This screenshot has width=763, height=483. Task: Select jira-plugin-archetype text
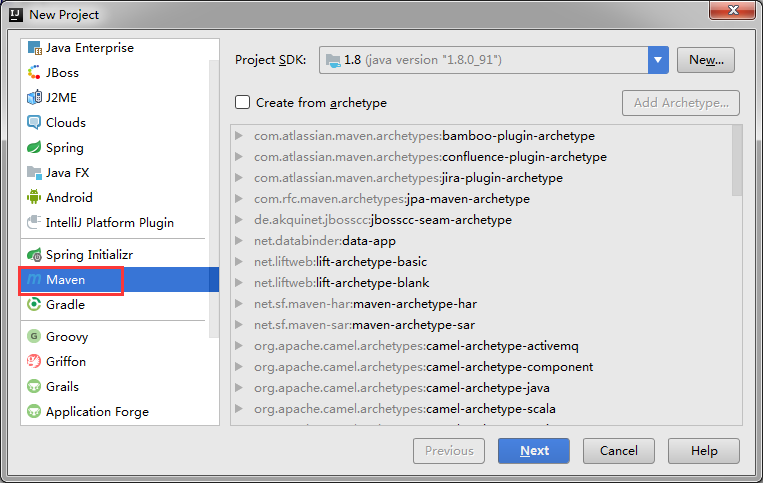pyautogui.click(x=502, y=178)
